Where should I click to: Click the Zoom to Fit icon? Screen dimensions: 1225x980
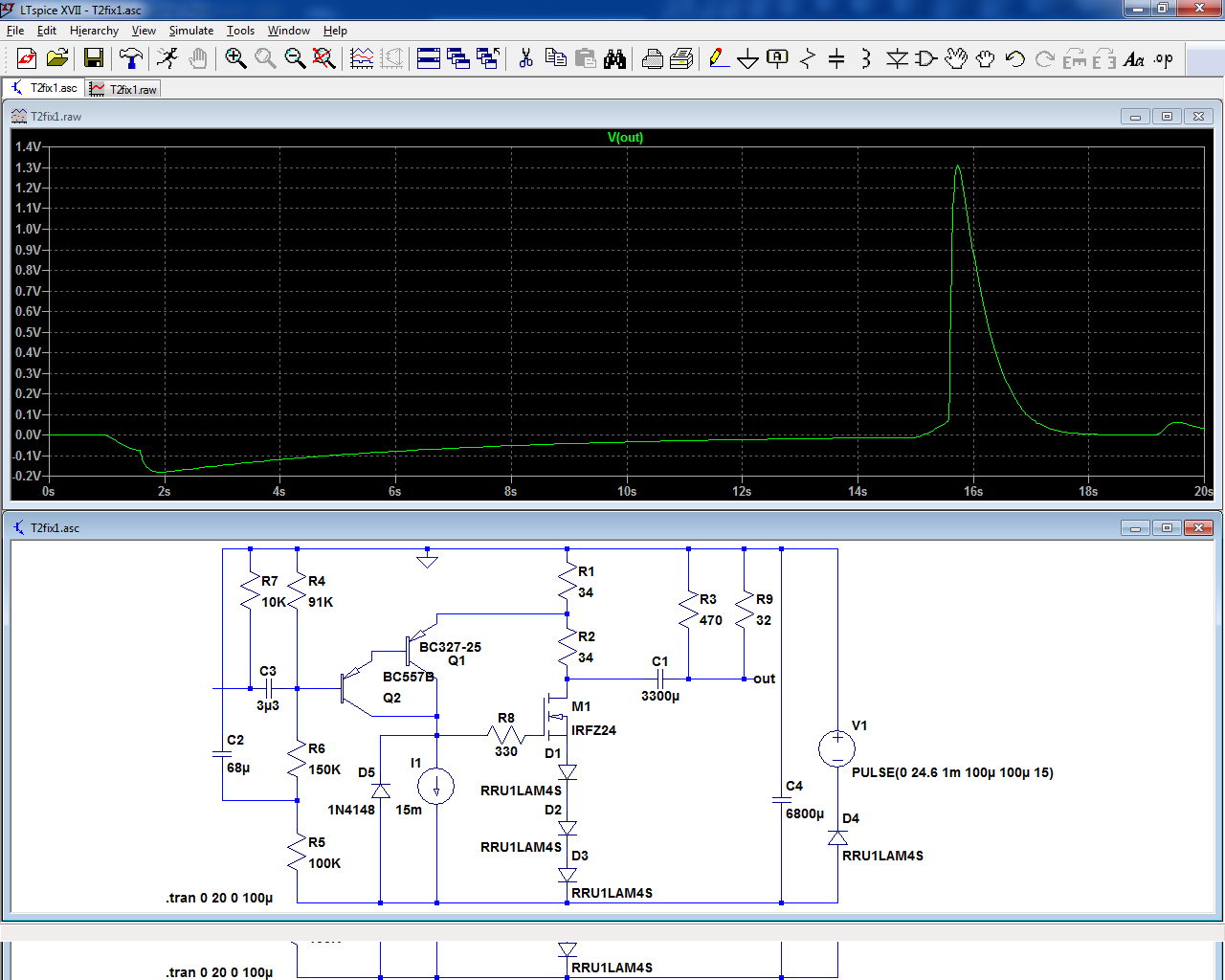tap(324, 58)
